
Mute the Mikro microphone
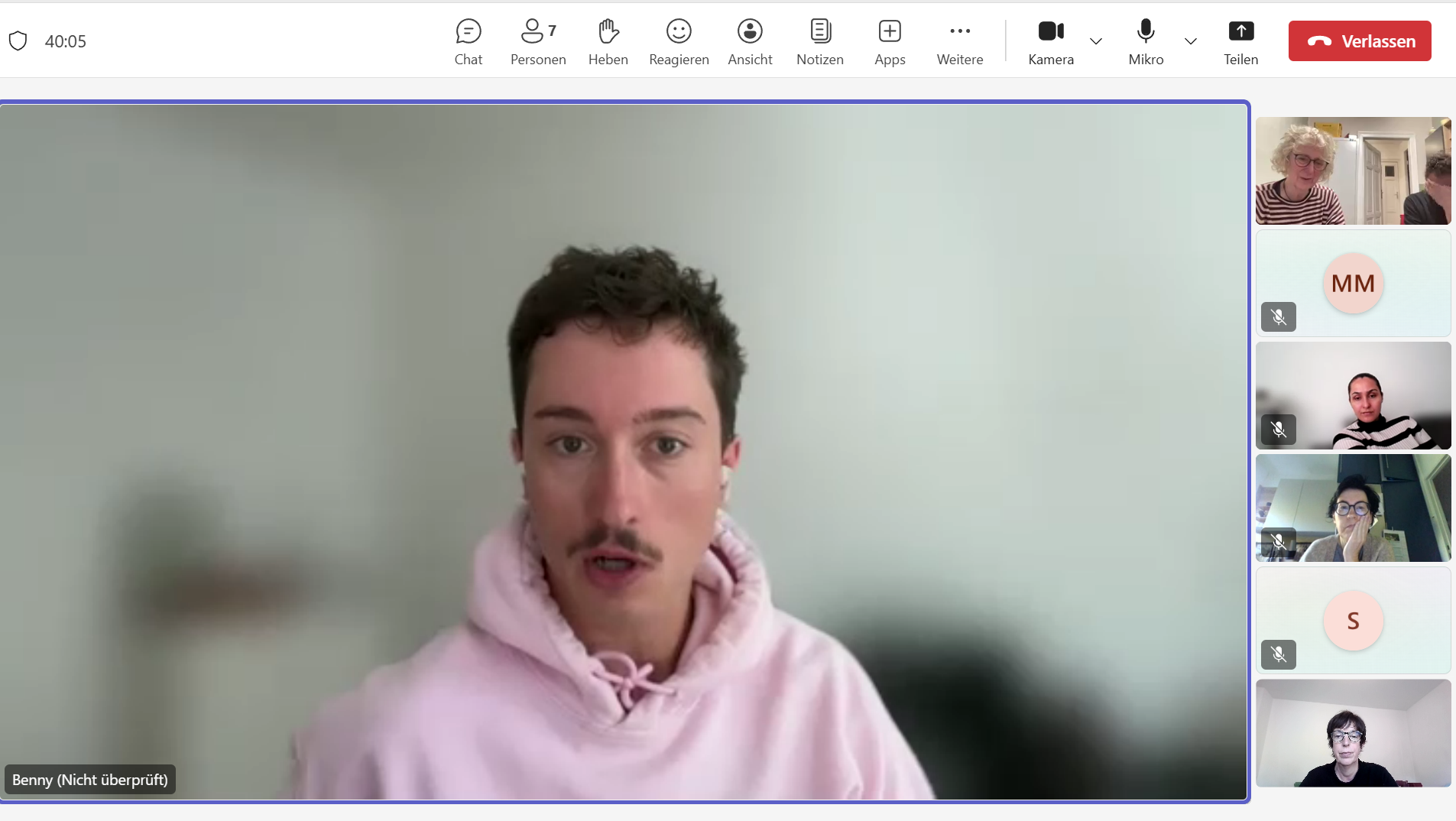coord(1146,41)
